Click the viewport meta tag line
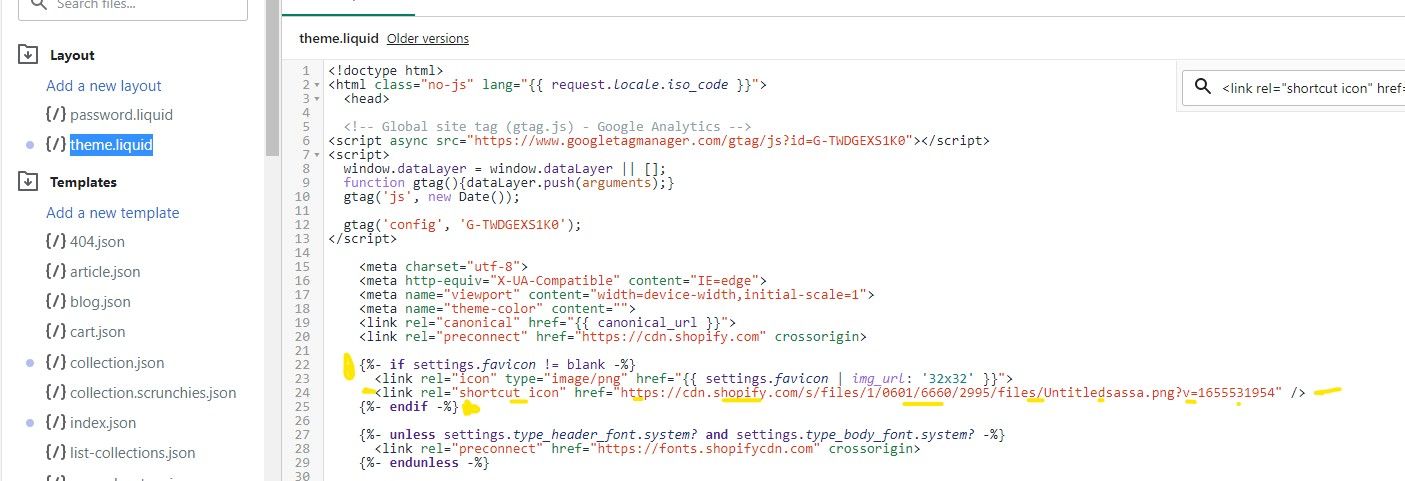Viewport: 1405px width, 481px height. 617,295
